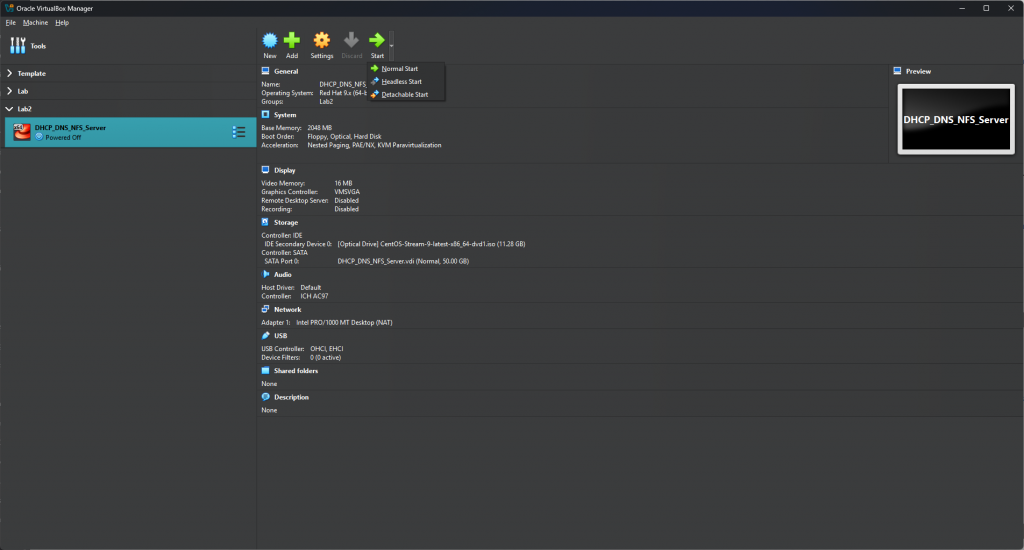Open the Shared folders heading link
This screenshot has height=550, width=1024.
[x=296, y=371]
